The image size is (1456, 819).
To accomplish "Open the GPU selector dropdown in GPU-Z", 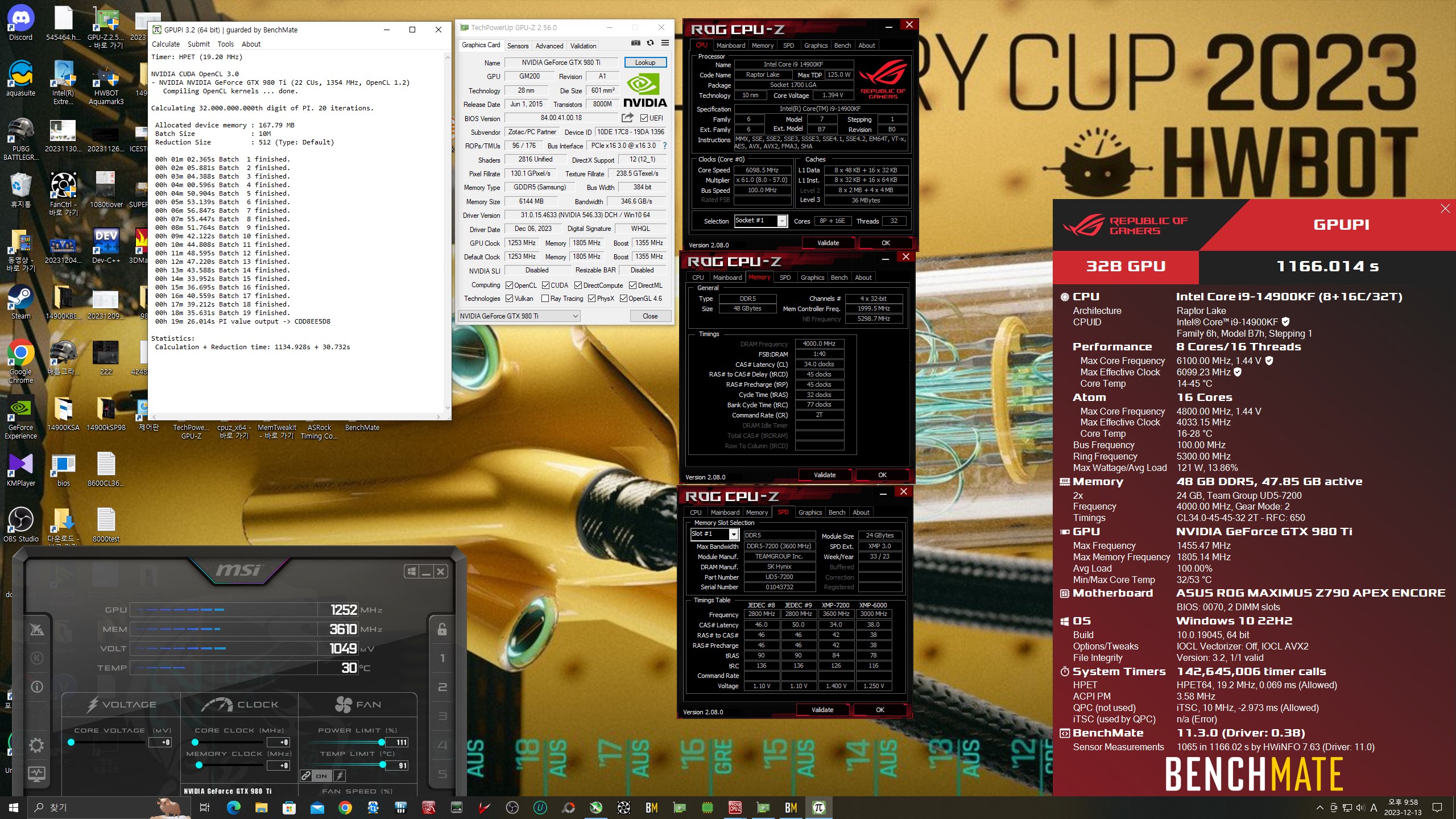I will tap(519, 316).
